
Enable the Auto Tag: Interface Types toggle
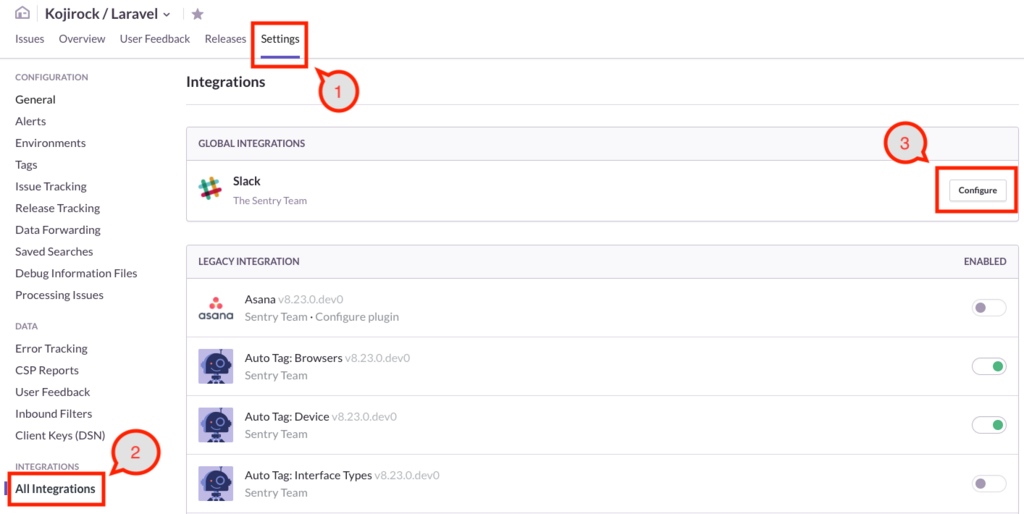click(x=989, y=484)
